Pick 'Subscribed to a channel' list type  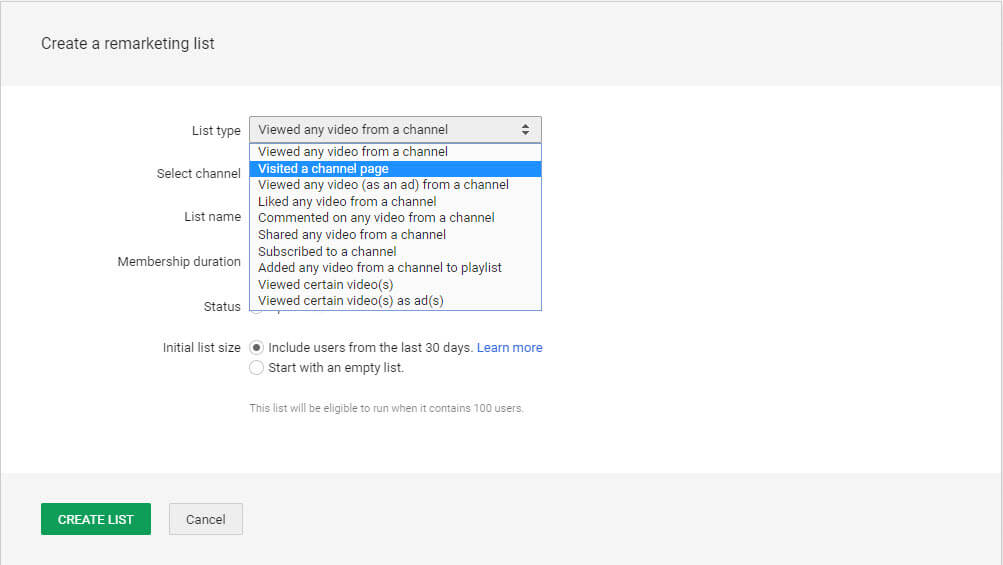click(x=327, y=252)
